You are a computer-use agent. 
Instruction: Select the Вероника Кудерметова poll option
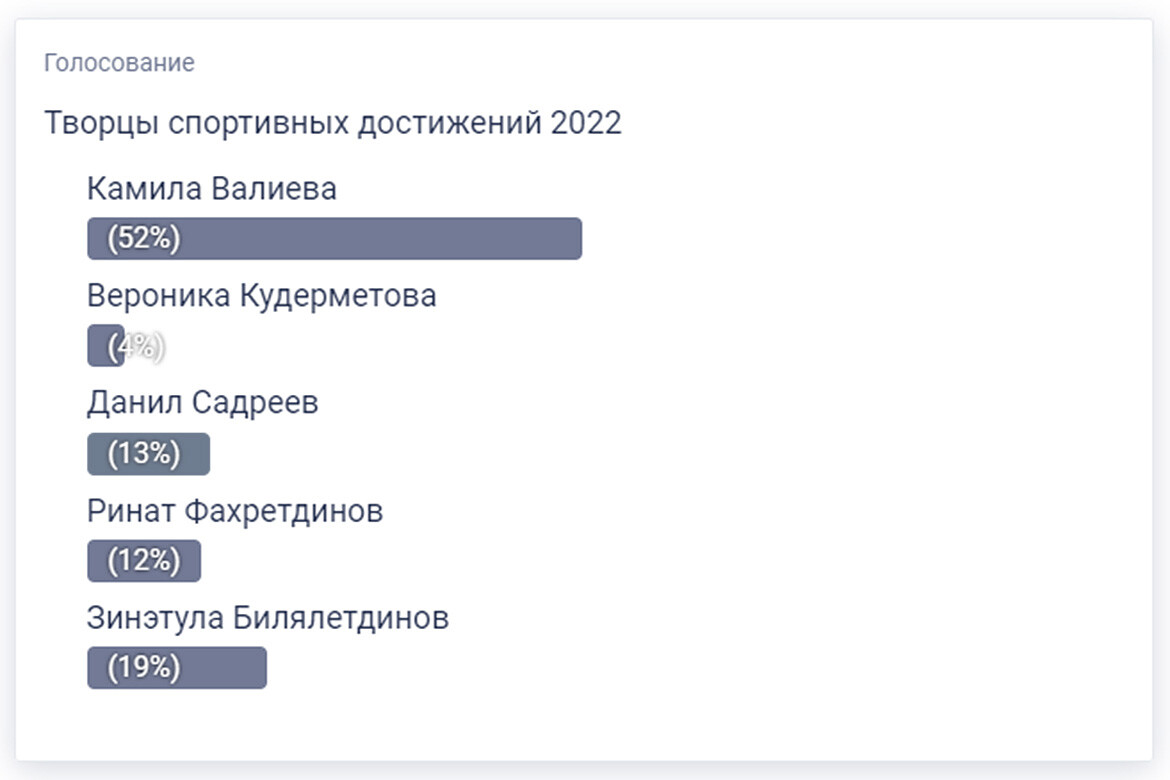pos(261,296)
